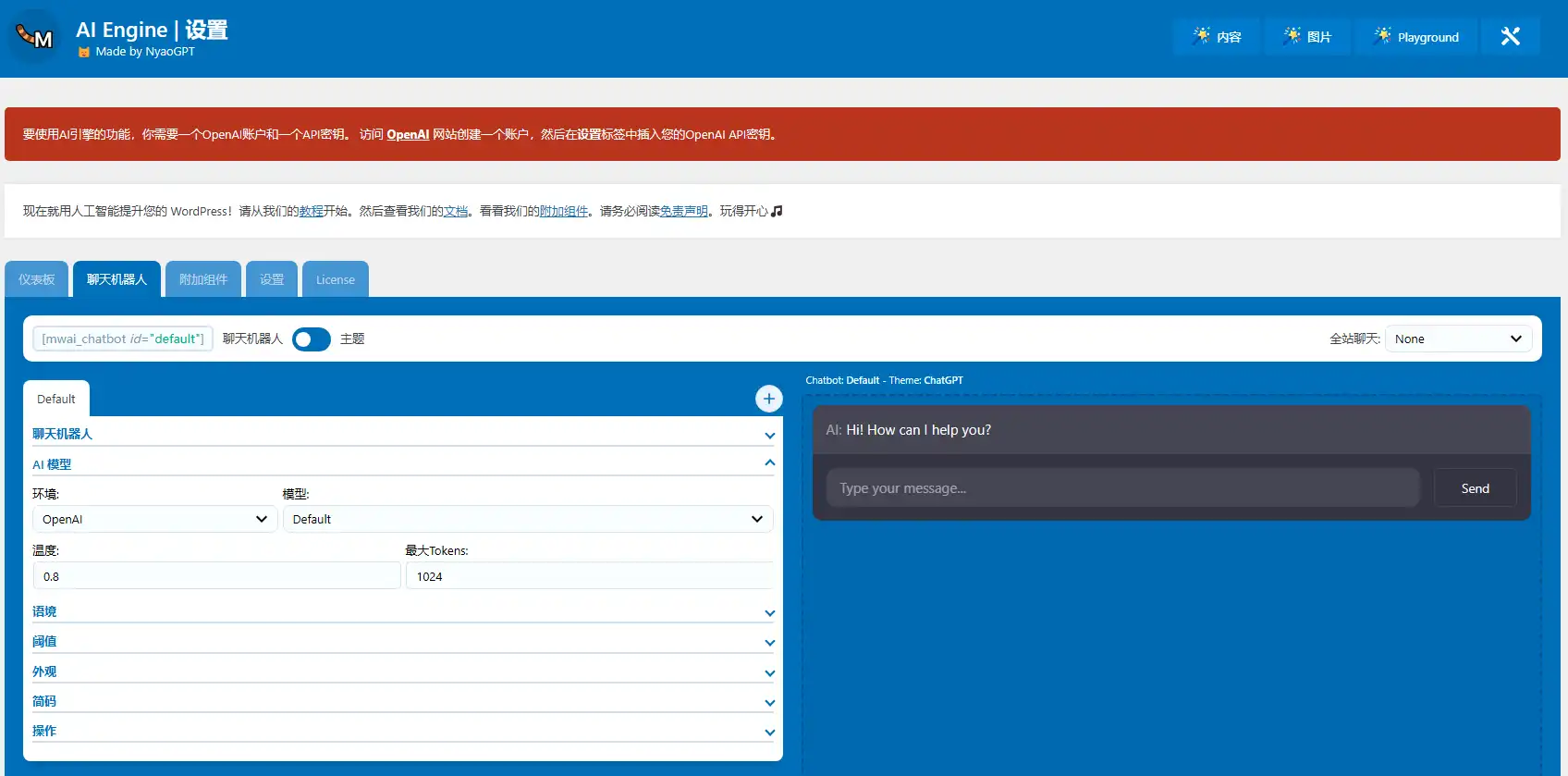Open the 教程 tutorial link
The width and height of the screenshot is (1568, 776).
pos(312,211)
